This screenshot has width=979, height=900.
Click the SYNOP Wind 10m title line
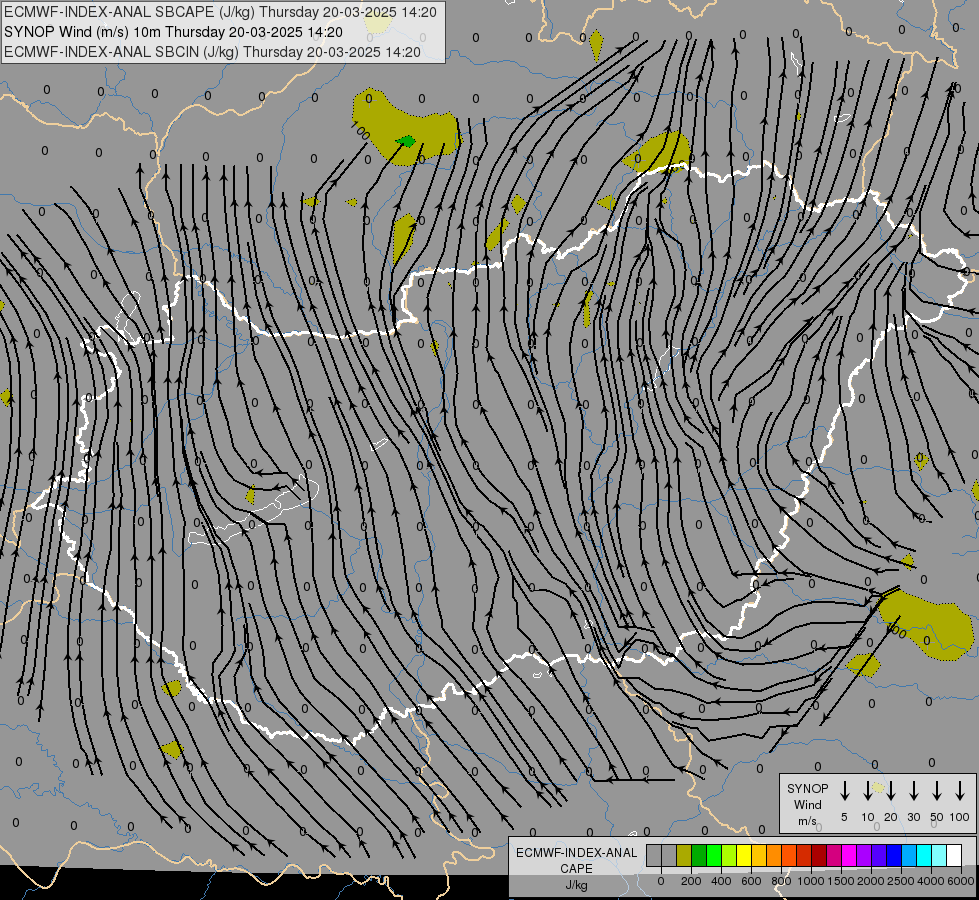pyautogui.click(x=173, y=32)
